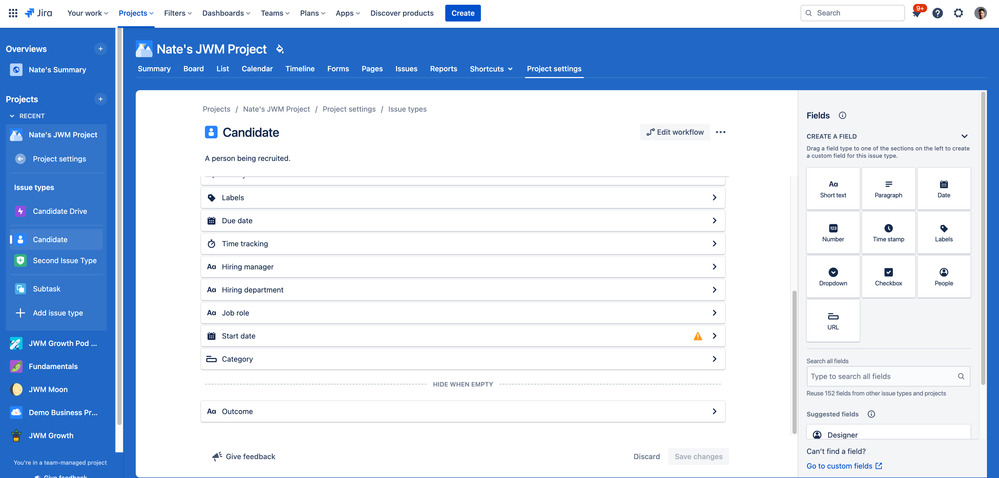Open the settings gear icon

[958, 13]
